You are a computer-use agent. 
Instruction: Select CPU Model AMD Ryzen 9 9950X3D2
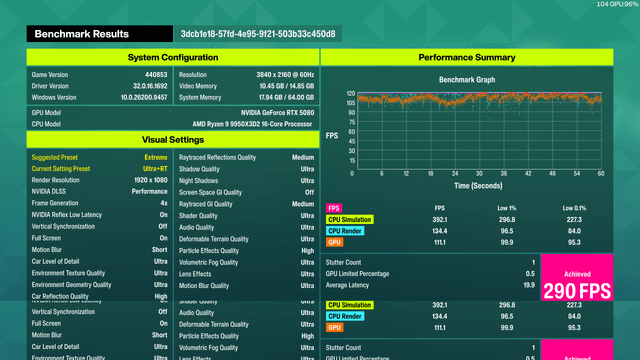coord(252,124)
